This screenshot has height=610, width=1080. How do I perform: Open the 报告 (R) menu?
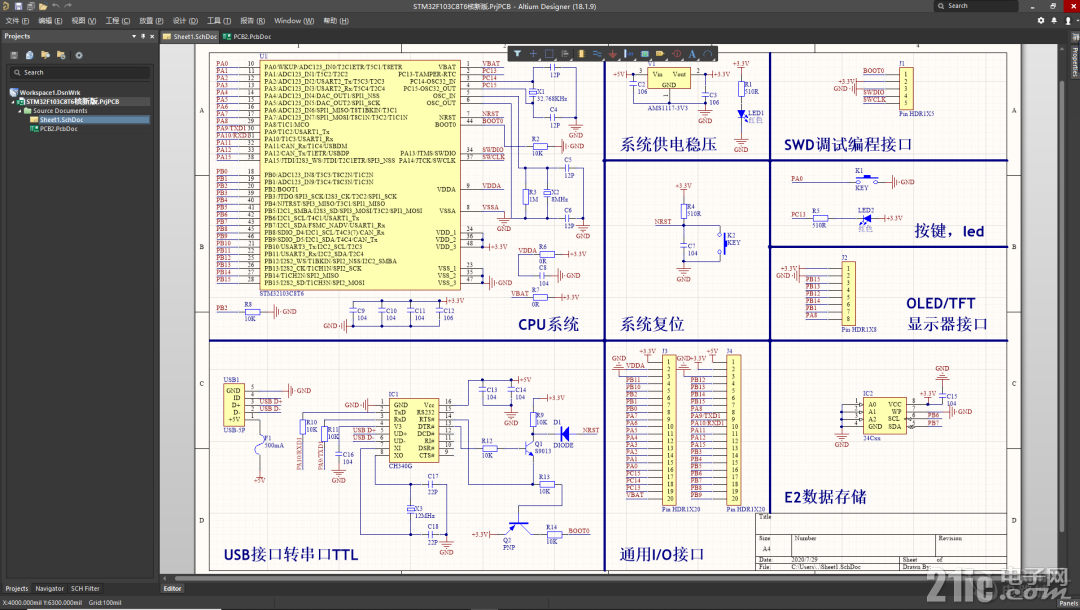click(253, 21)
